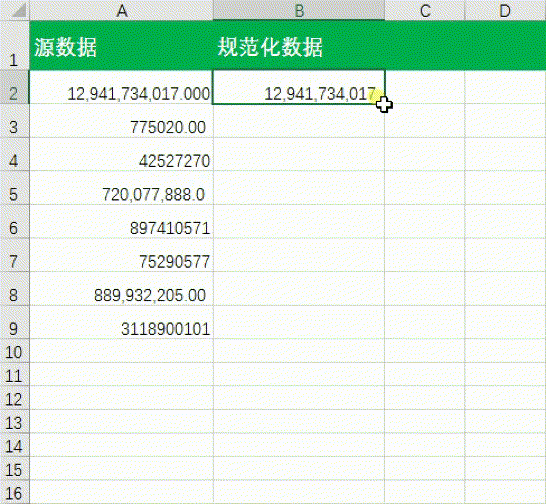Click the 规范化数据 header cell

click(x=299, y=45)
